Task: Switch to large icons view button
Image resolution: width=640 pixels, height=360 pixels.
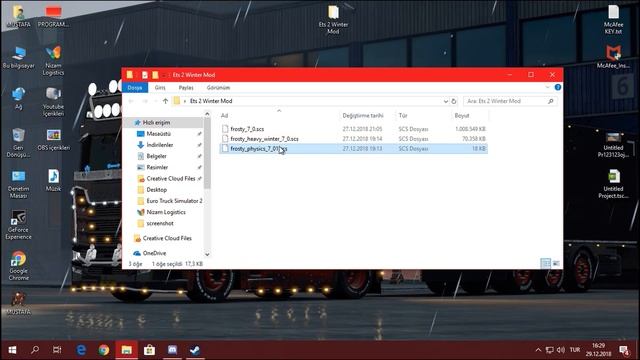Action: [556, 263]
